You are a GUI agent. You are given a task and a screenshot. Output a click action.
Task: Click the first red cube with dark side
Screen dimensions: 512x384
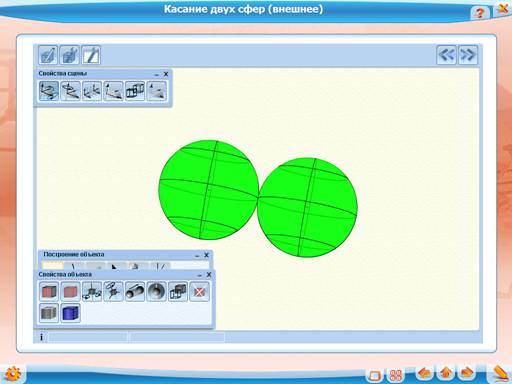coord(49,292)
